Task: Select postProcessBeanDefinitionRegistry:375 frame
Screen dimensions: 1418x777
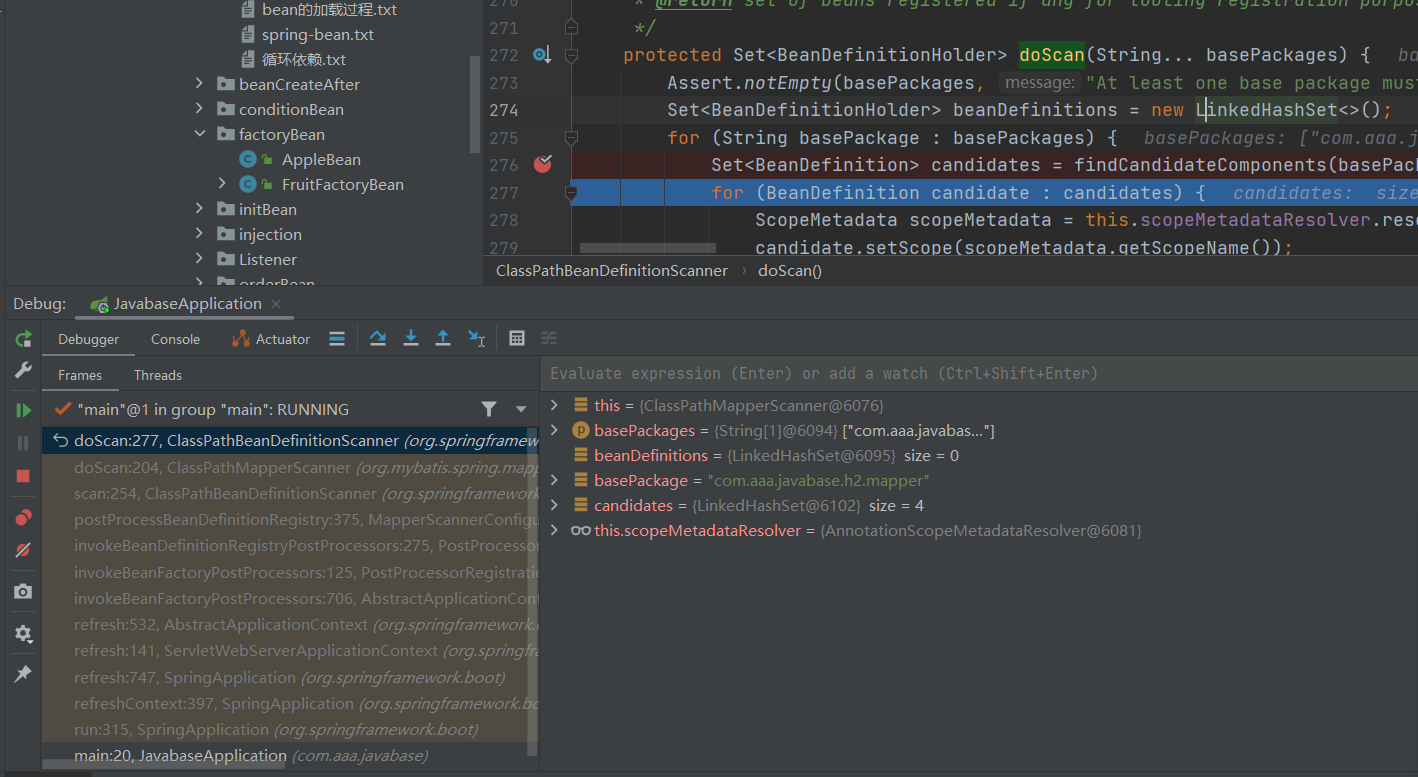Action: coord(290,519)
